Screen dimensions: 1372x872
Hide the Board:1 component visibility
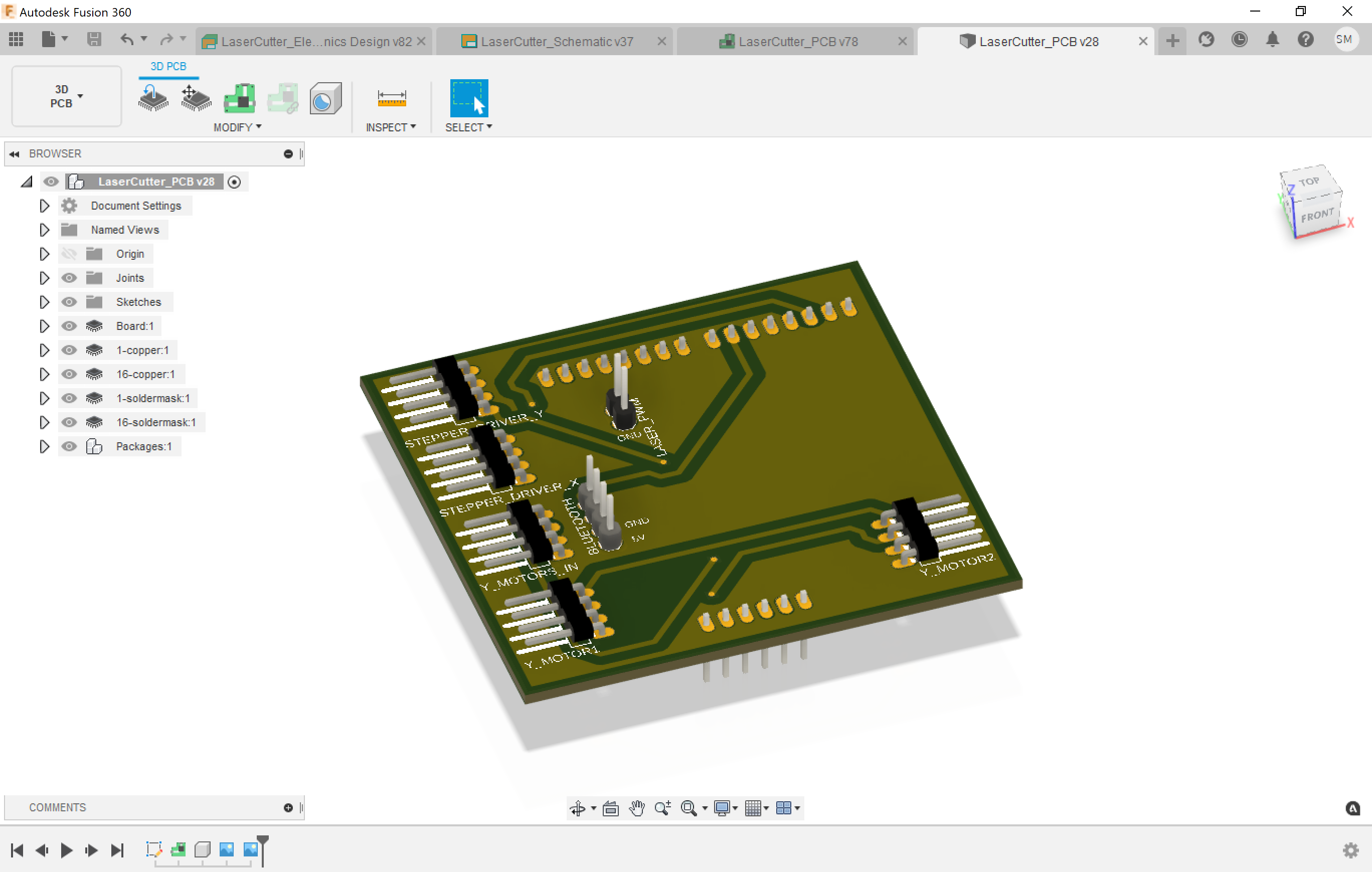point(69,326)
